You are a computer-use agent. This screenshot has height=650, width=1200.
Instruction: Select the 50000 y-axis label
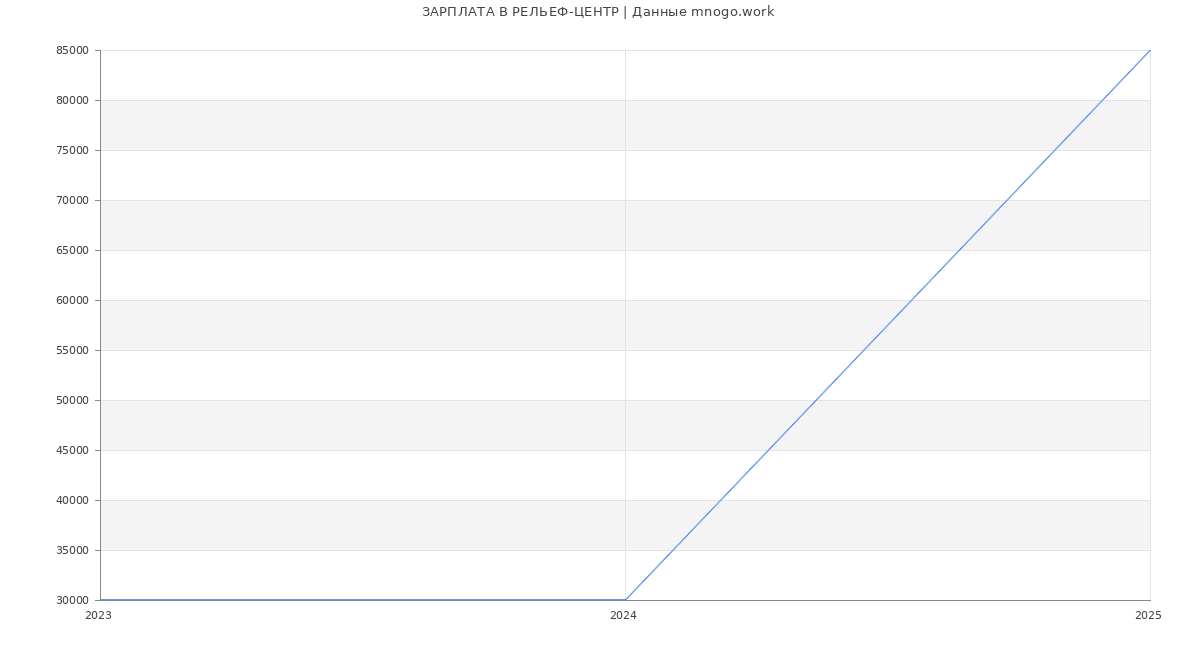72,401
